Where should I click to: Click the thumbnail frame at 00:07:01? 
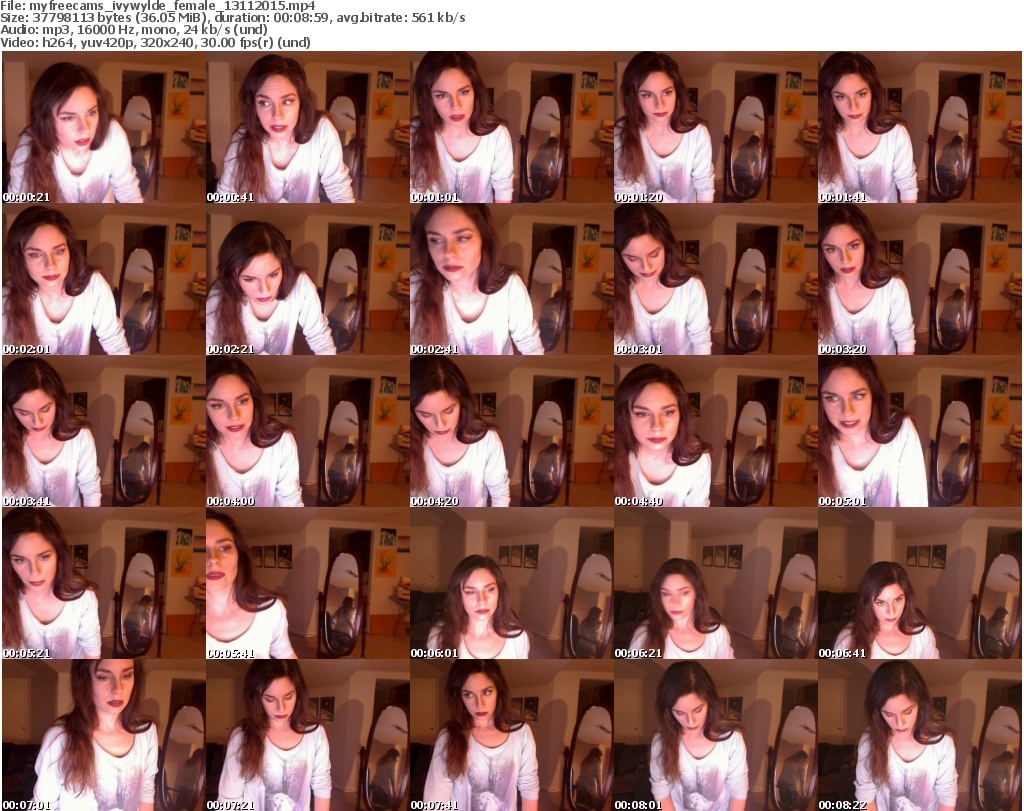click(104, 735)
